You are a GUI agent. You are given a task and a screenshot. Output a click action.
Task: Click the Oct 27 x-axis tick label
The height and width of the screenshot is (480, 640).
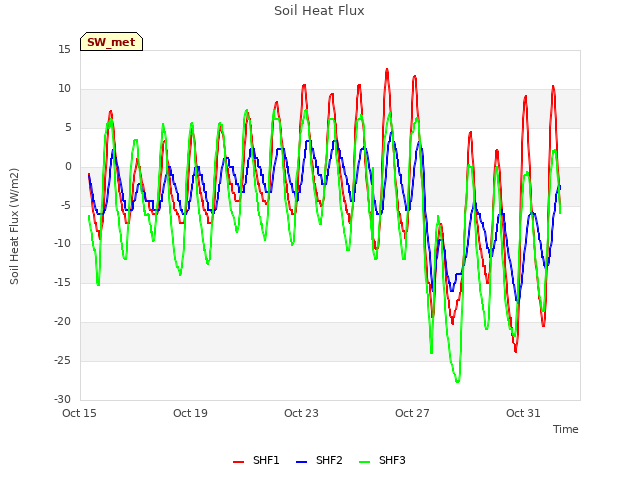click(412, 413)
